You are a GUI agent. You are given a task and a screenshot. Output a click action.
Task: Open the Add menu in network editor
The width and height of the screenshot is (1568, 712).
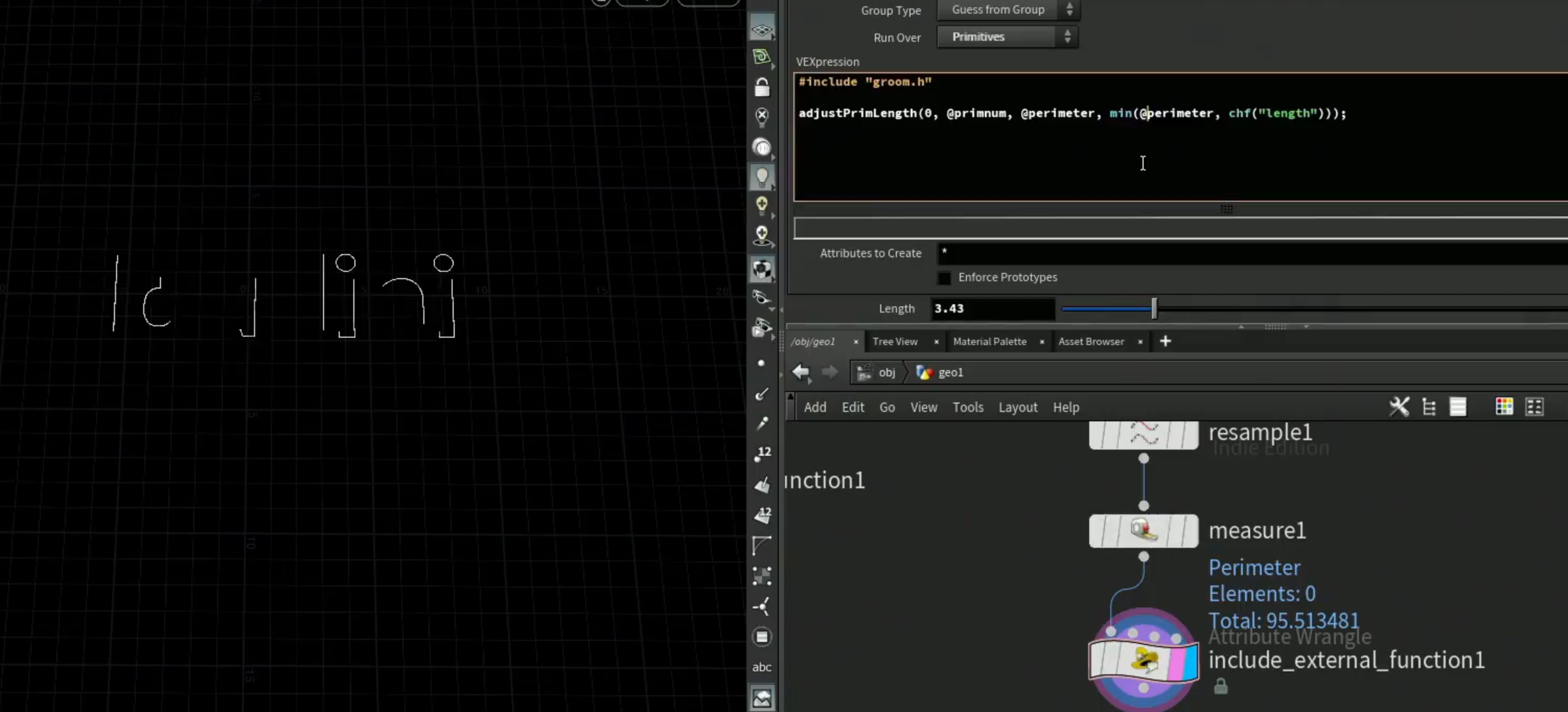pyautogui.click(x=815, y=407)
